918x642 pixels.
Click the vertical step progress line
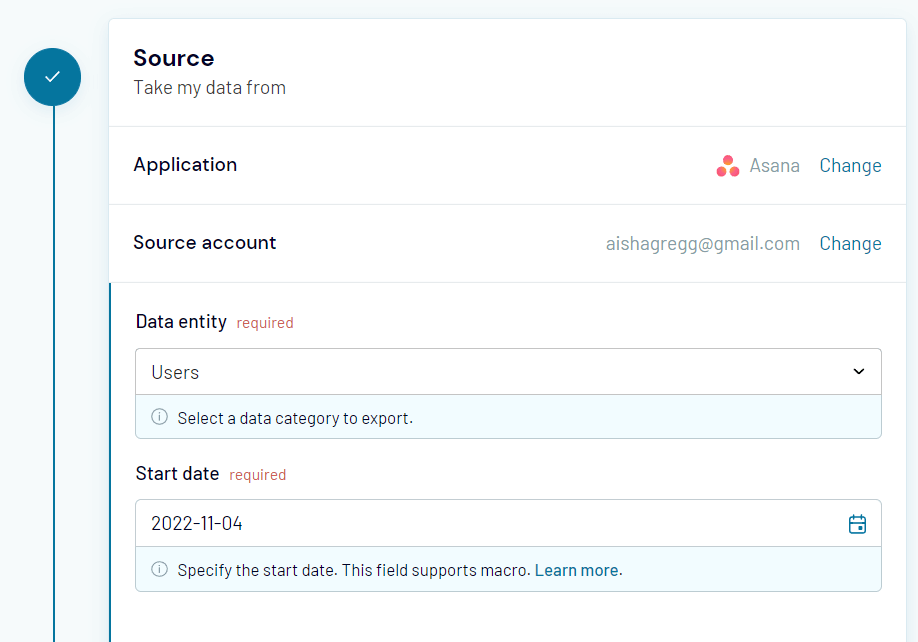[x=52, y=400]
